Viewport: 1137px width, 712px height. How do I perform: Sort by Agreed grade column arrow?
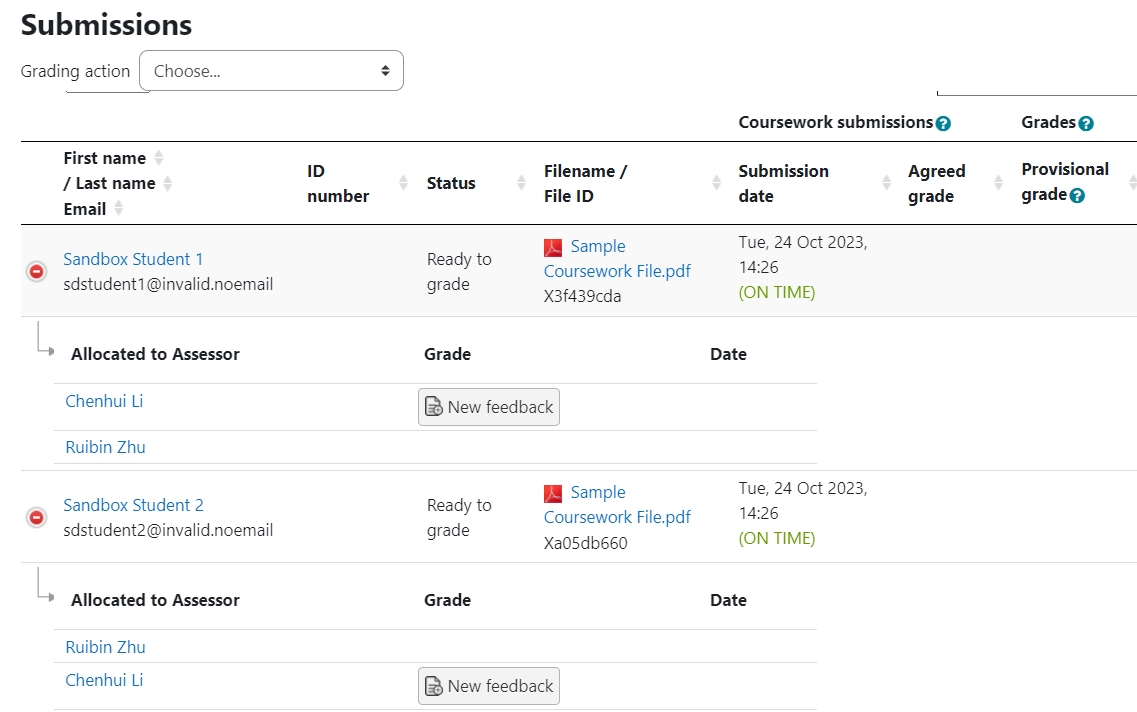996,183
